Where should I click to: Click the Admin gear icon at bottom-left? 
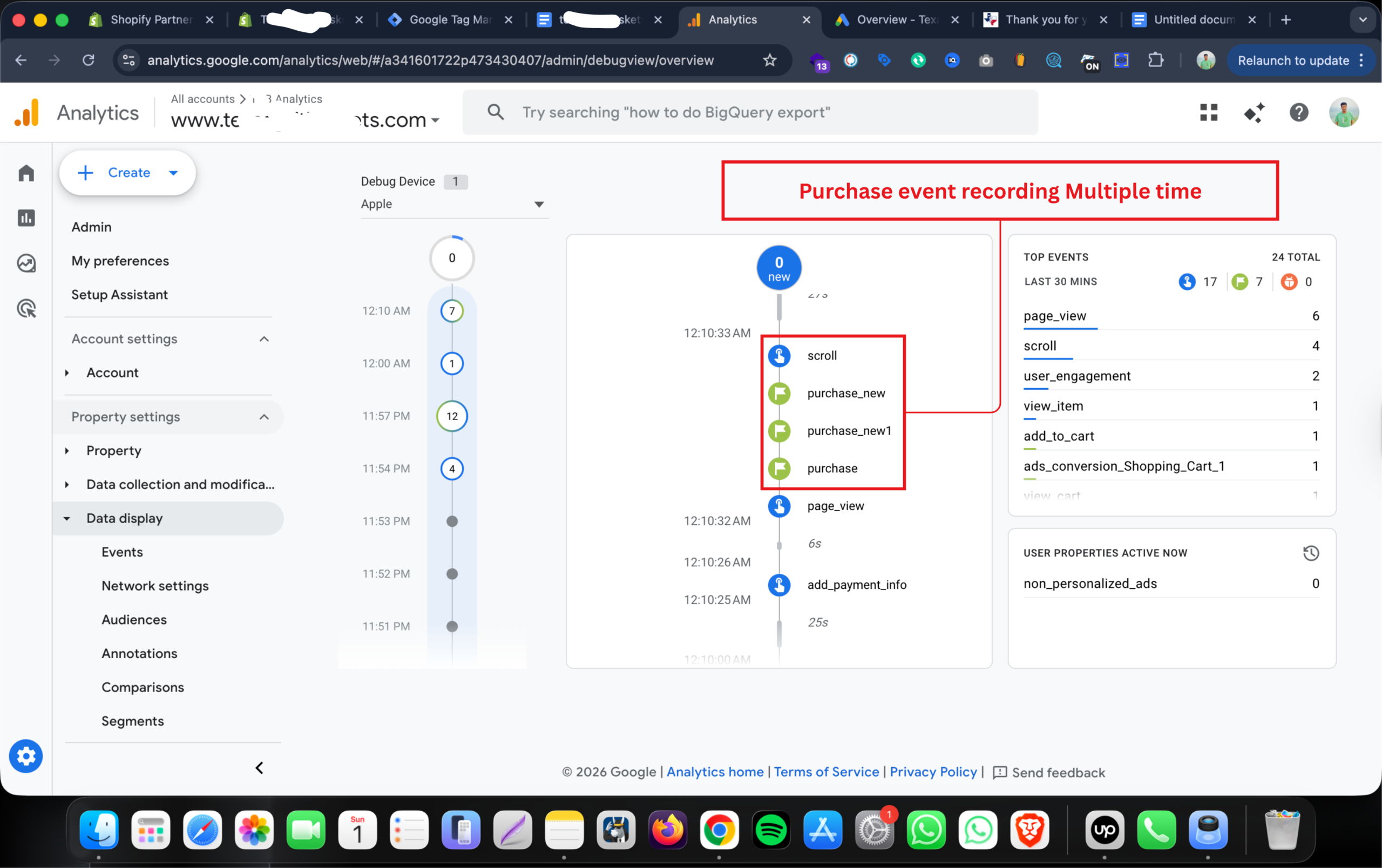26,756
